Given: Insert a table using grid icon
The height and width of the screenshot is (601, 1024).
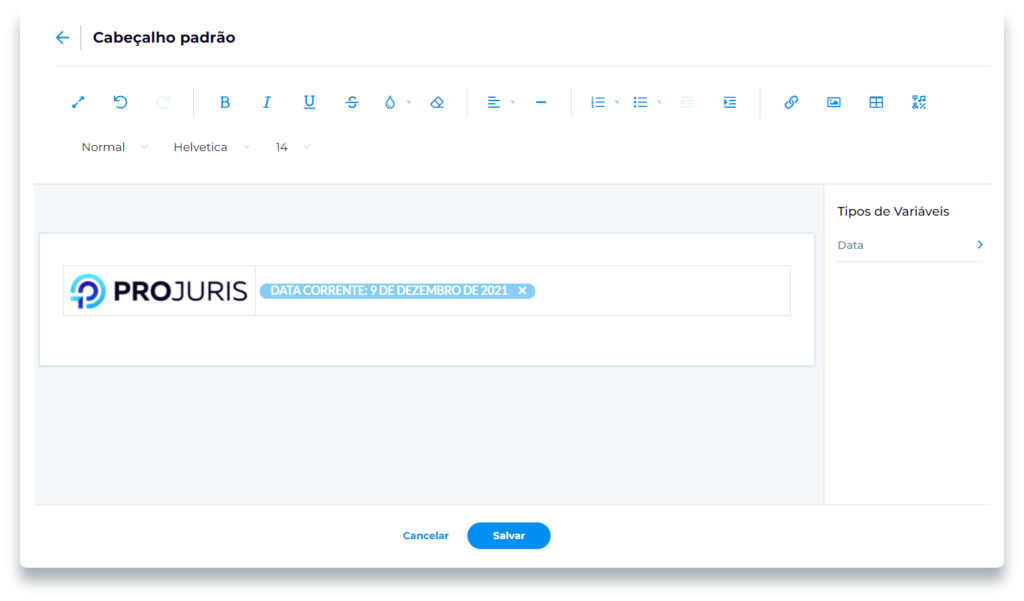Looking at the screenshot, I should 876,102.
